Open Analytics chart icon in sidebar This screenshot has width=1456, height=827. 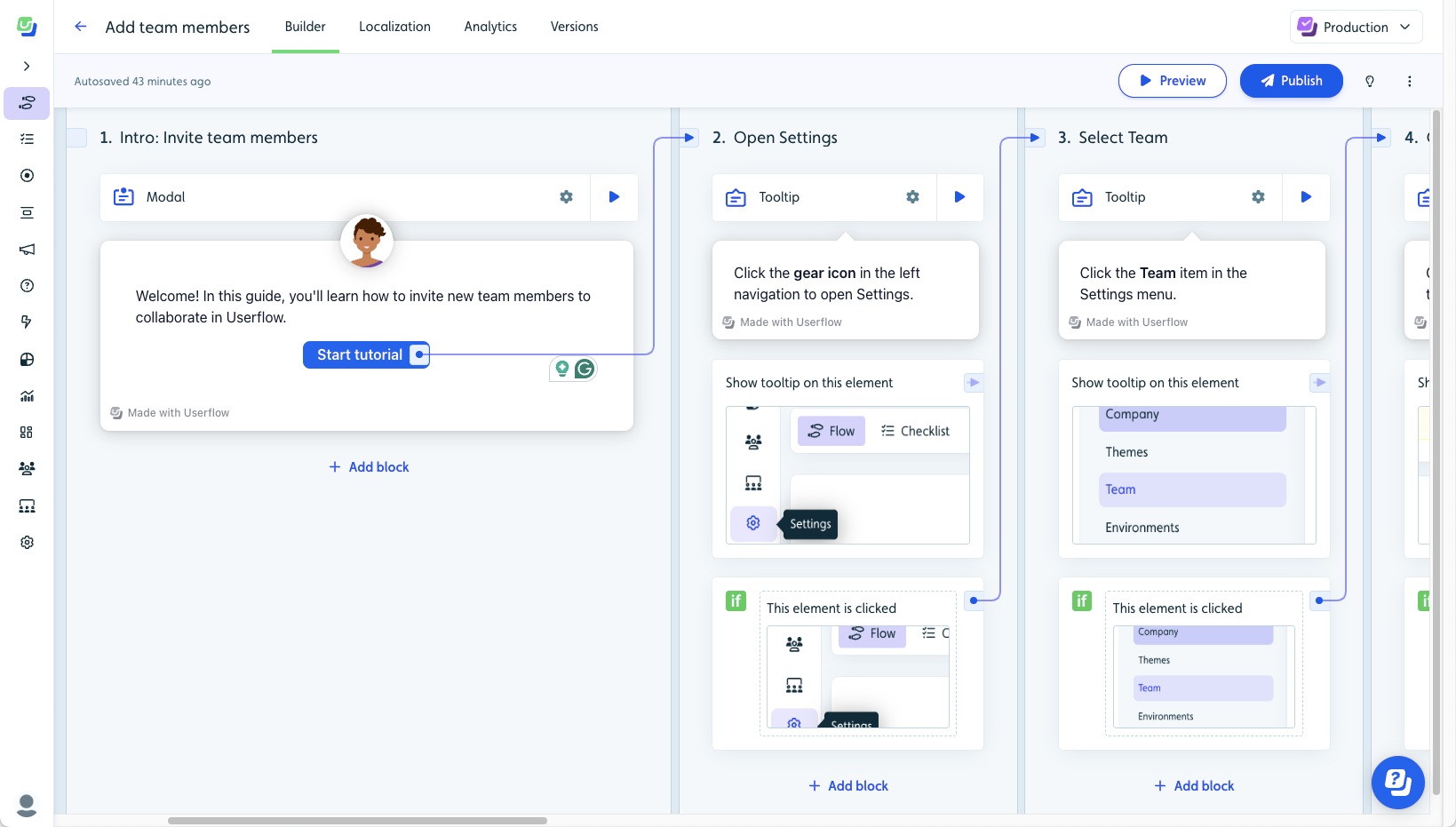[27, 395]
